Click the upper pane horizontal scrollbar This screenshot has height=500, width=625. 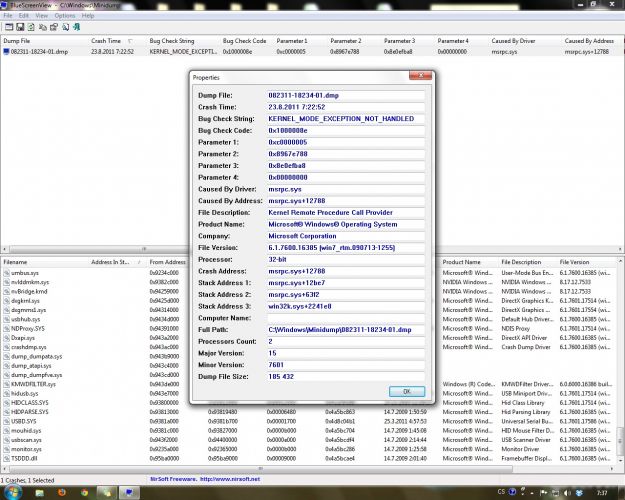tap(312, 249)
